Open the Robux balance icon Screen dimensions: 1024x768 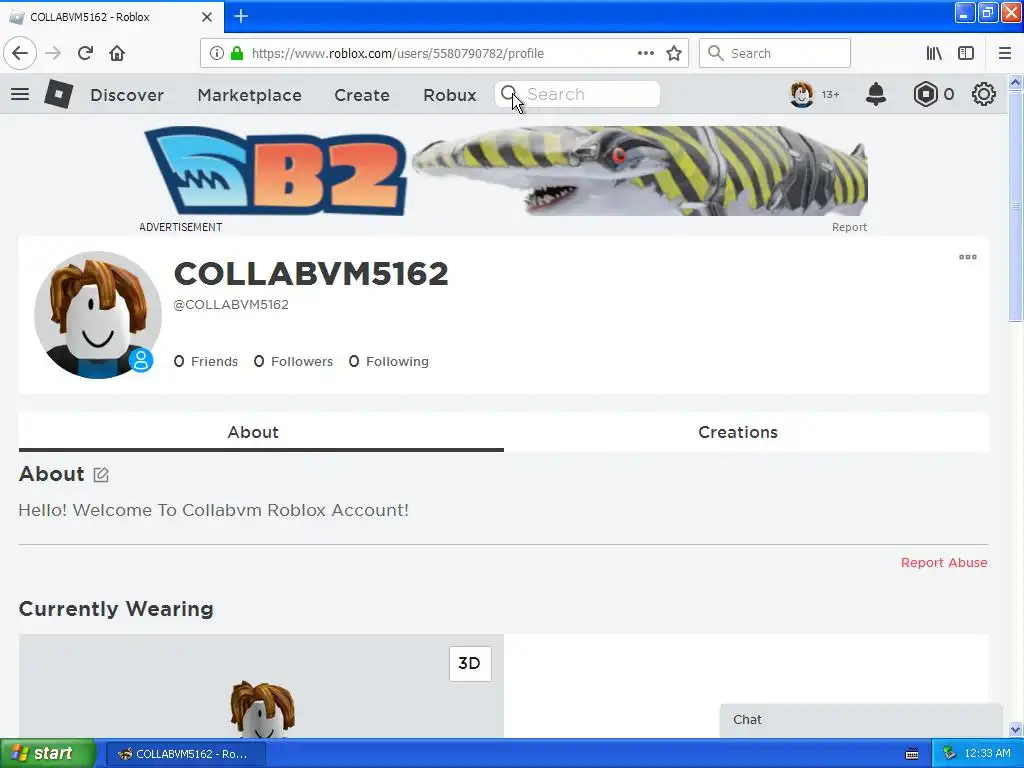pyautogui.click(x=925, y=94)
